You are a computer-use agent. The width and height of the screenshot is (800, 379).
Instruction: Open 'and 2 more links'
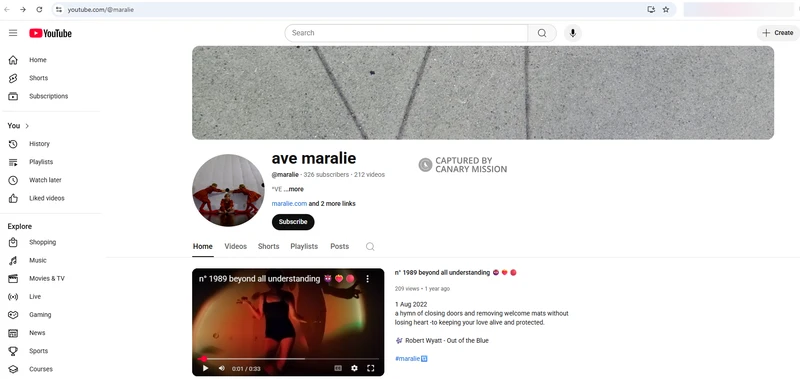(332, 204)
